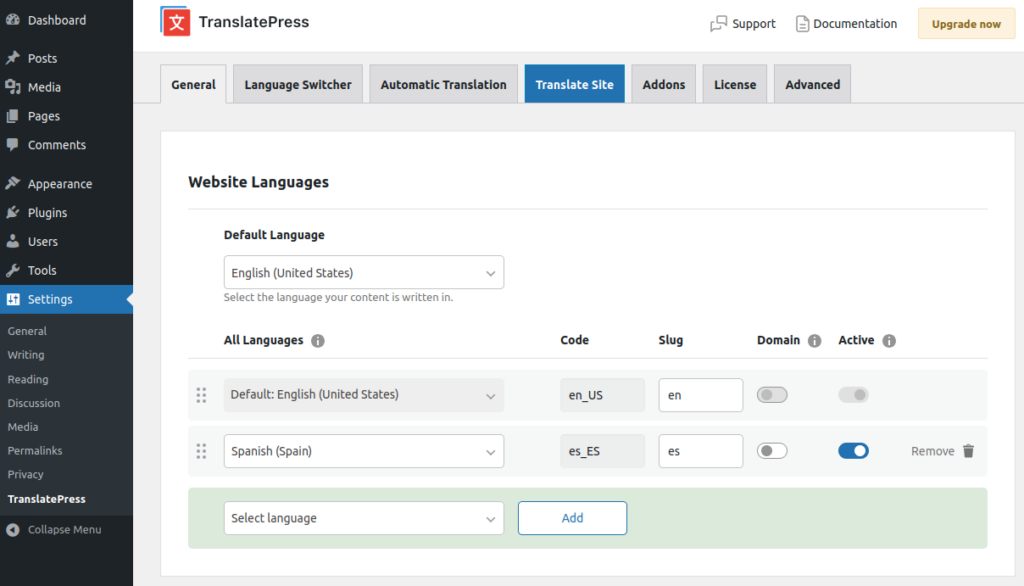
Task: Open the Default Language dropdown
Action: [363, 273]
